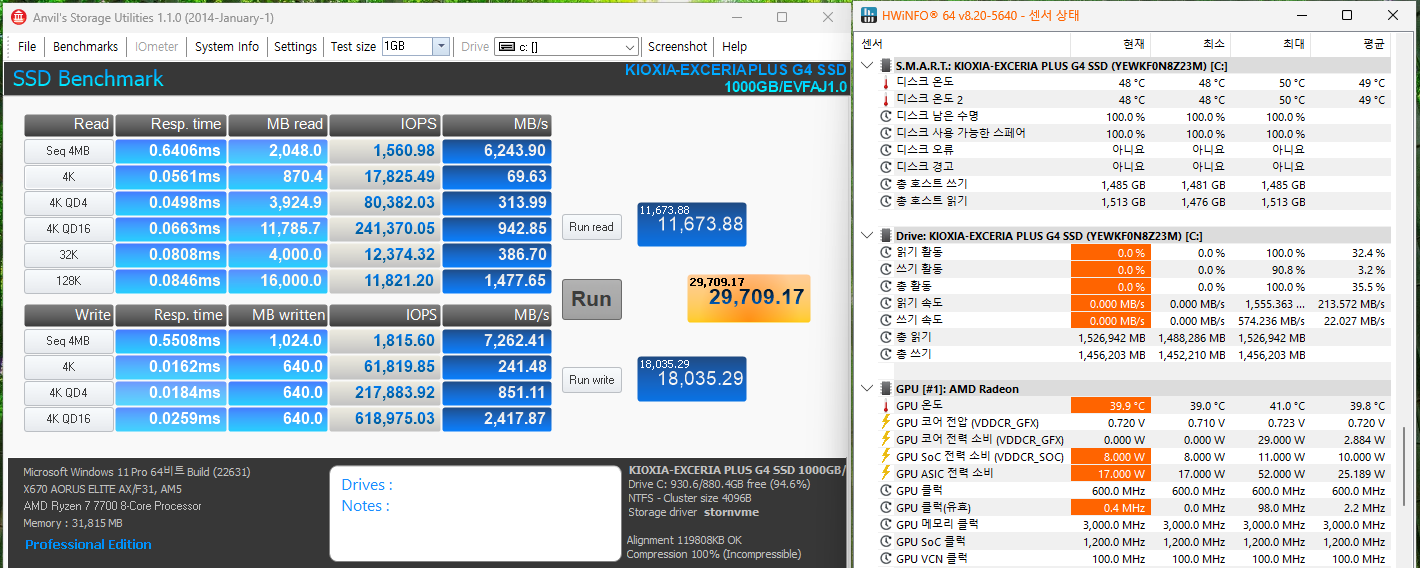Screen dimensions: 1420x568
Task: Click the Write Seq 4MB test button
Action: (x=68, y=341)
